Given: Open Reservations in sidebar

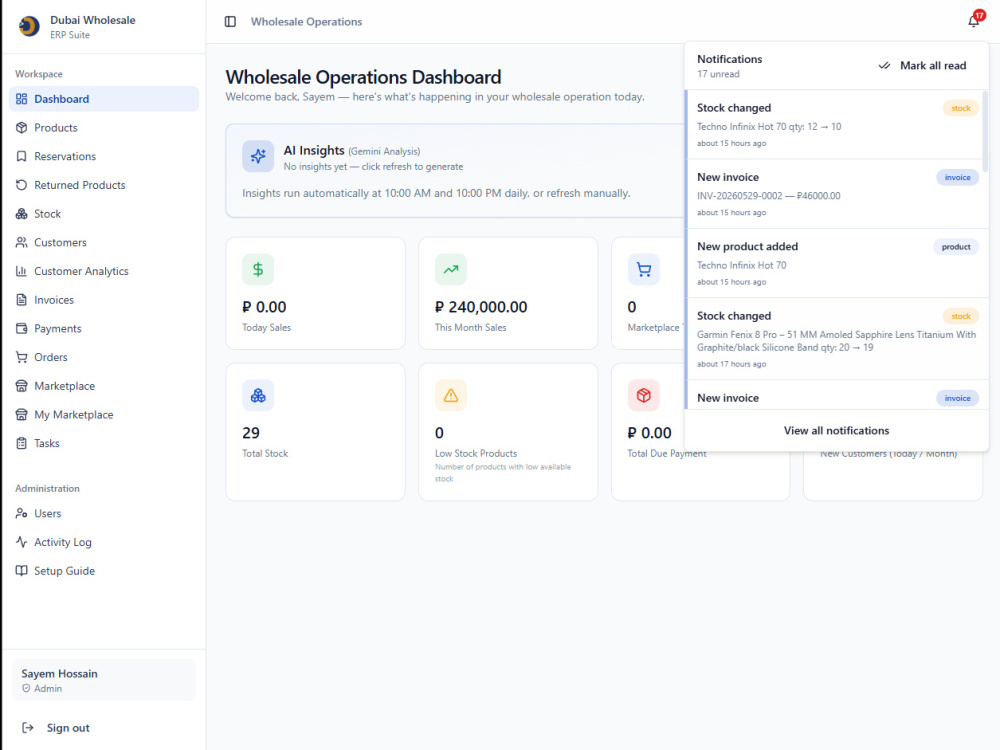Looking at the screenshot, I should [x=104, y=156].
